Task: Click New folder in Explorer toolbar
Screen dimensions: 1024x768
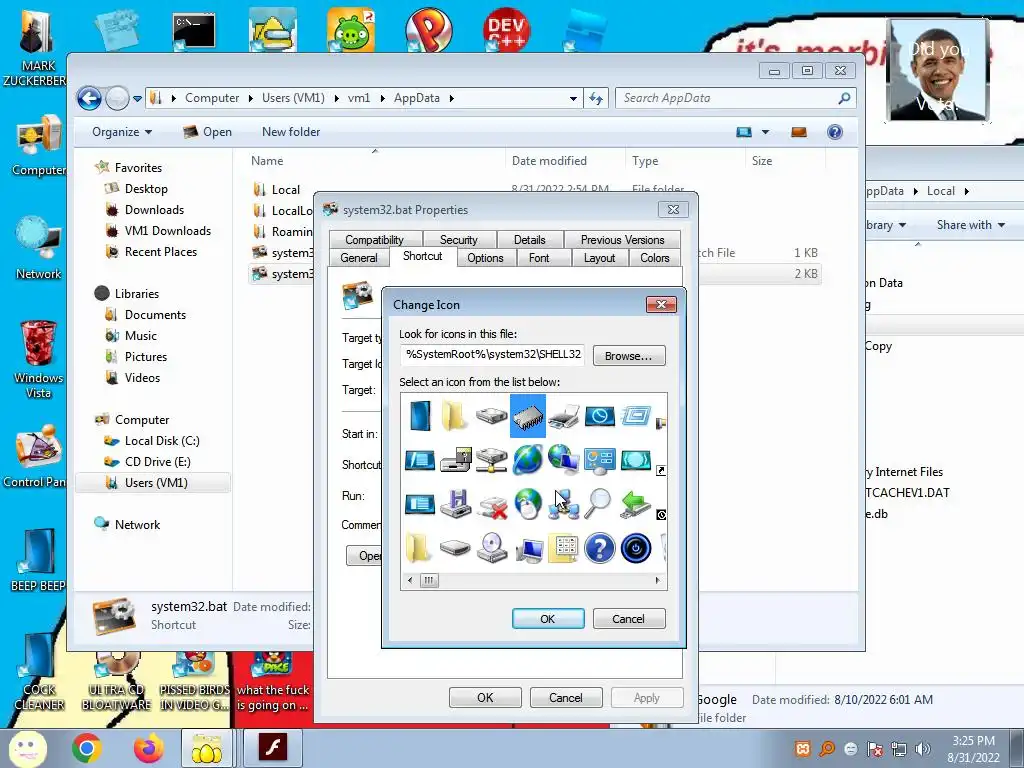Action: pos(291,132)
